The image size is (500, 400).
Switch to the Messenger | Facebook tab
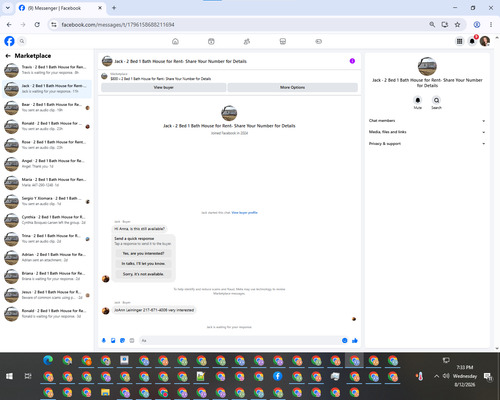(61, 8)
